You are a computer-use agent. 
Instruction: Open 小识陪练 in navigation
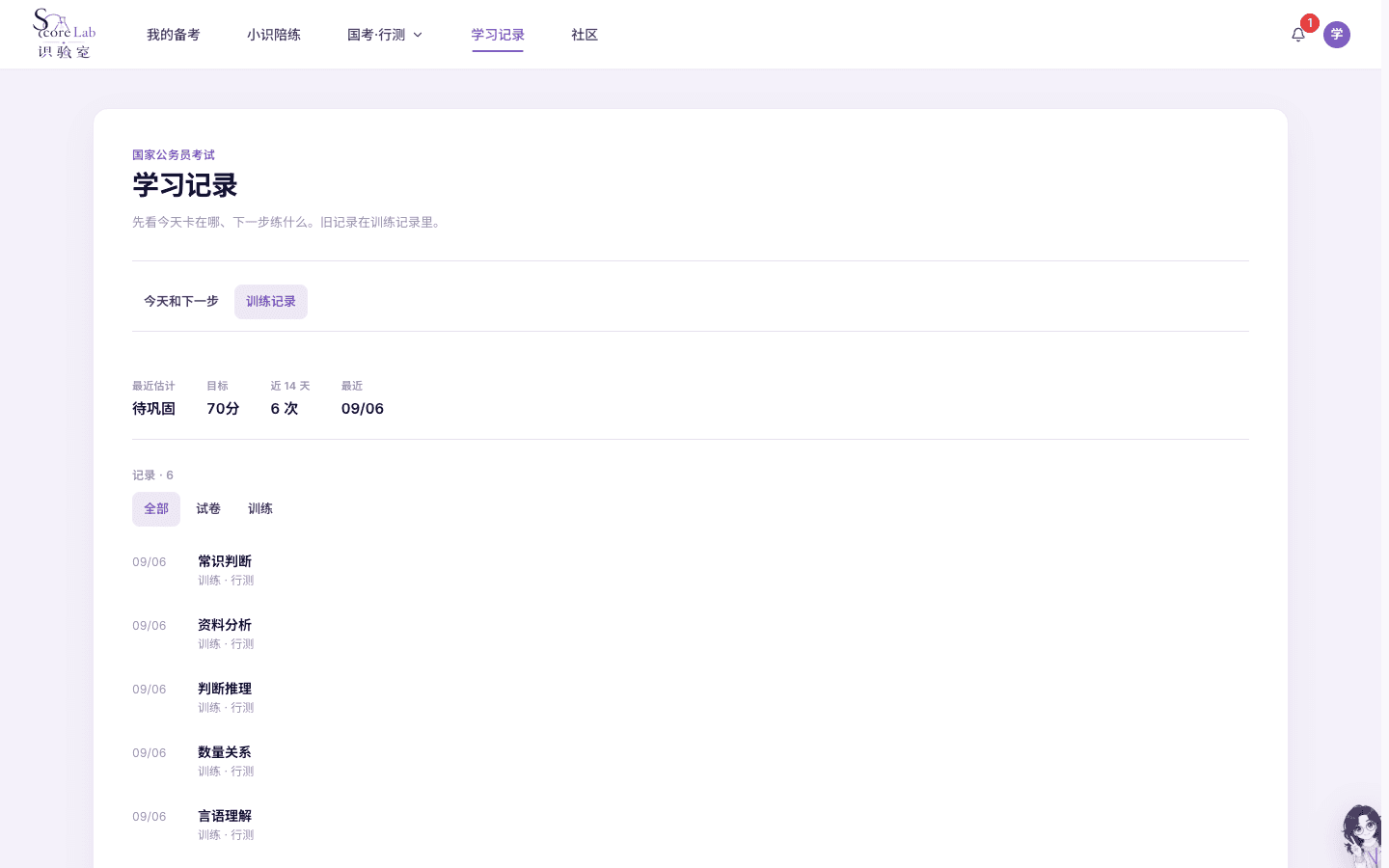(274, 35)
